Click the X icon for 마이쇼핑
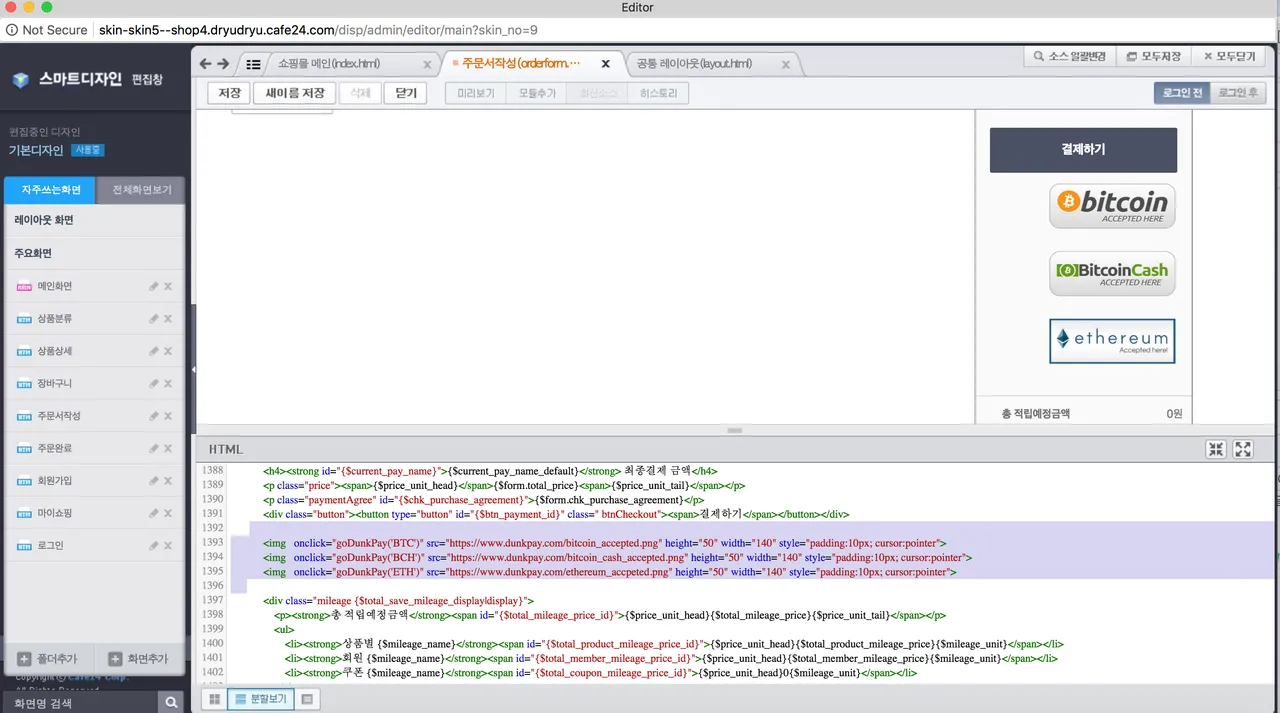Image resolution: width=1280 pixels, height=713 pixels. point(168,513)
